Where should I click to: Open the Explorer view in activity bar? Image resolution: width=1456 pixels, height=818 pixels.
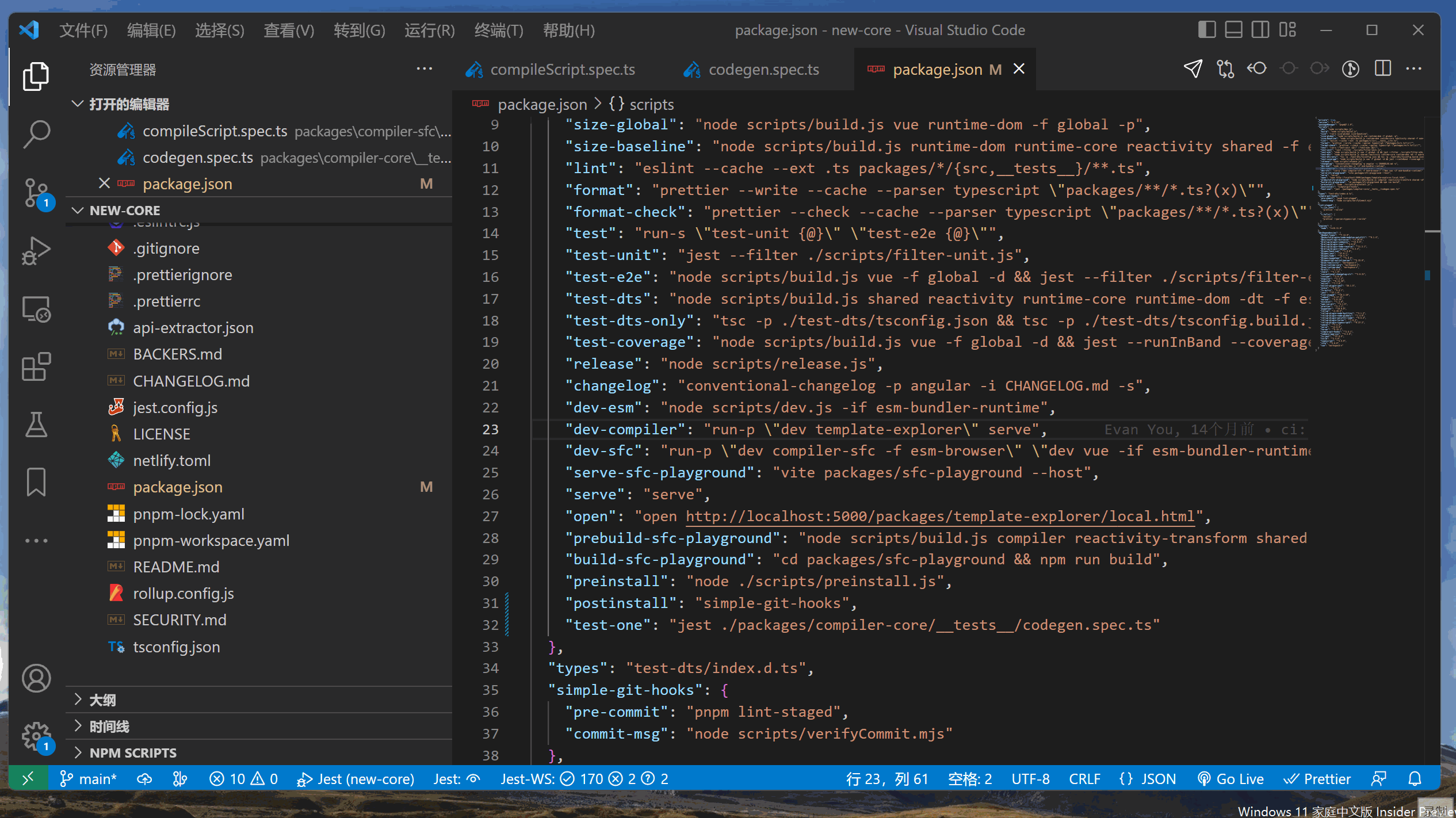[36, 77]
